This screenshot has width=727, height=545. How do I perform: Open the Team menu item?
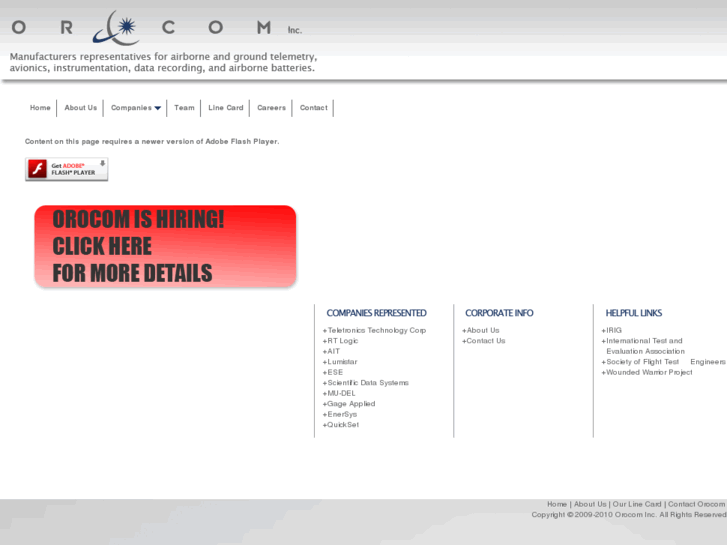point(185,108)
